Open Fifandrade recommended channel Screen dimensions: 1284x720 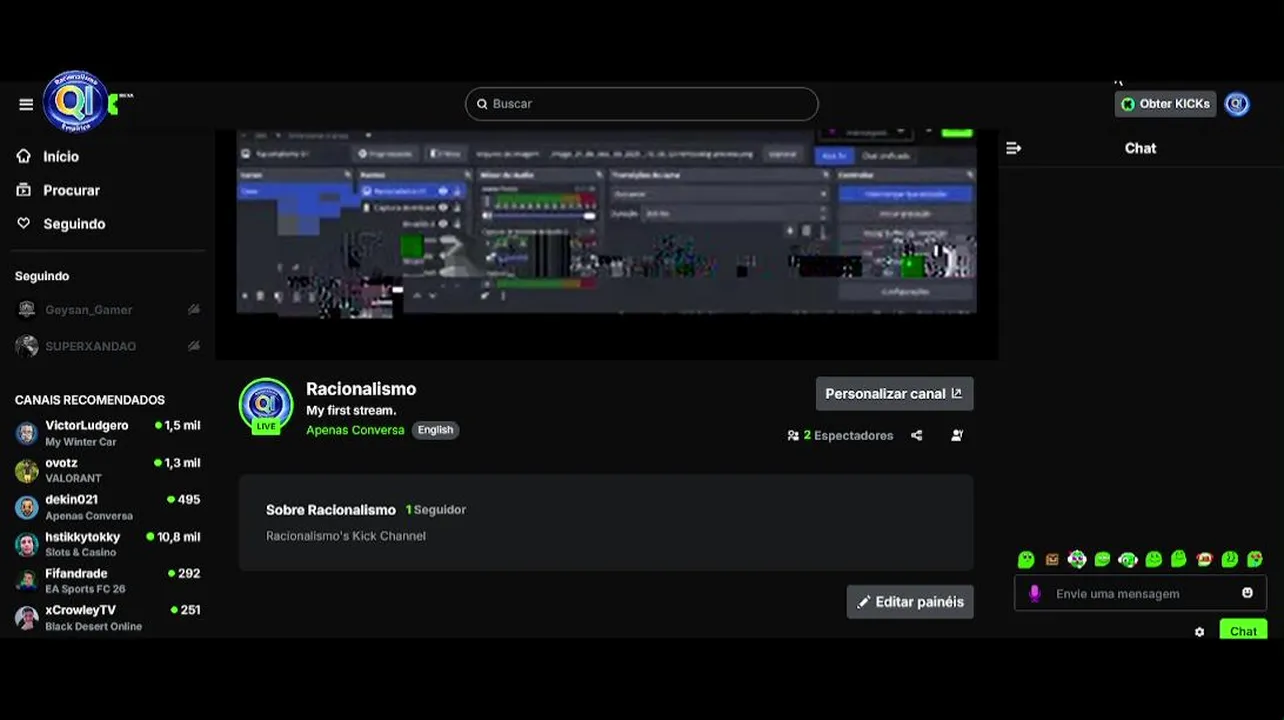pos(108,581)
